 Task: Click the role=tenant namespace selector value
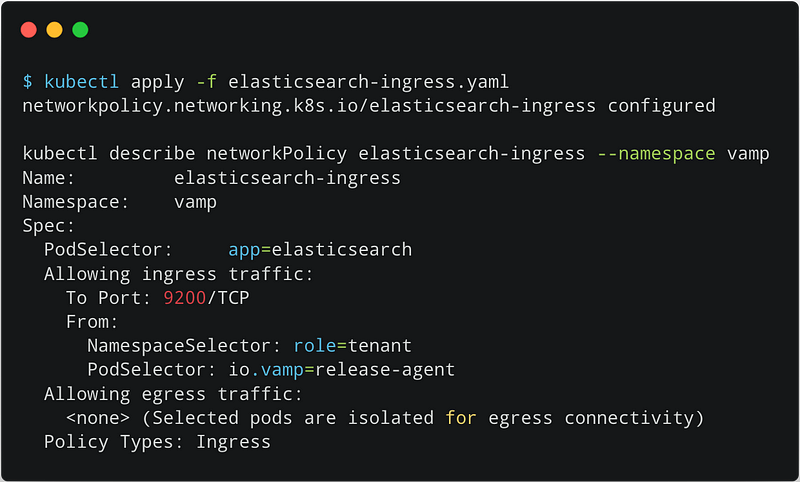pyautogui.click(x=353, y=346)
